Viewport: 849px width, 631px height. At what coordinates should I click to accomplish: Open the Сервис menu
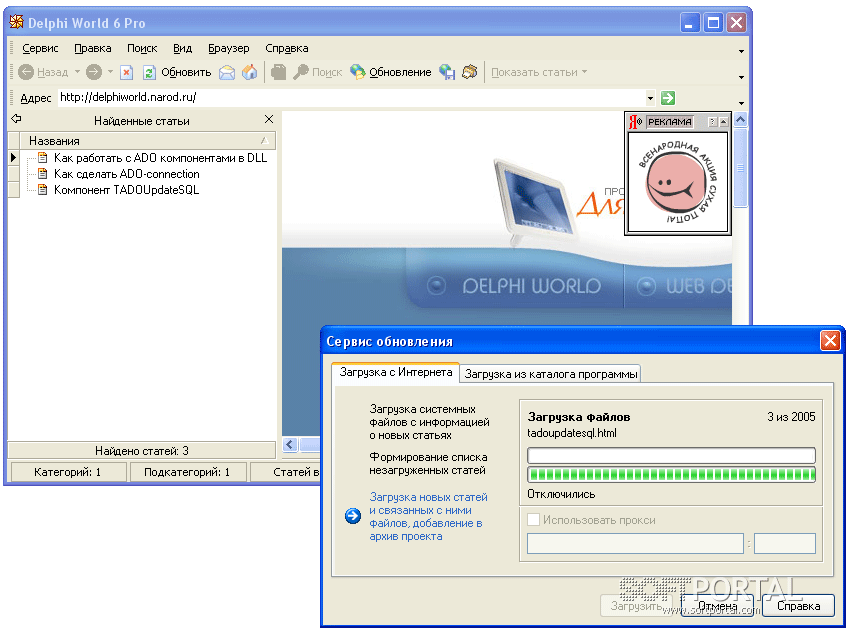[x=40, y=48]
